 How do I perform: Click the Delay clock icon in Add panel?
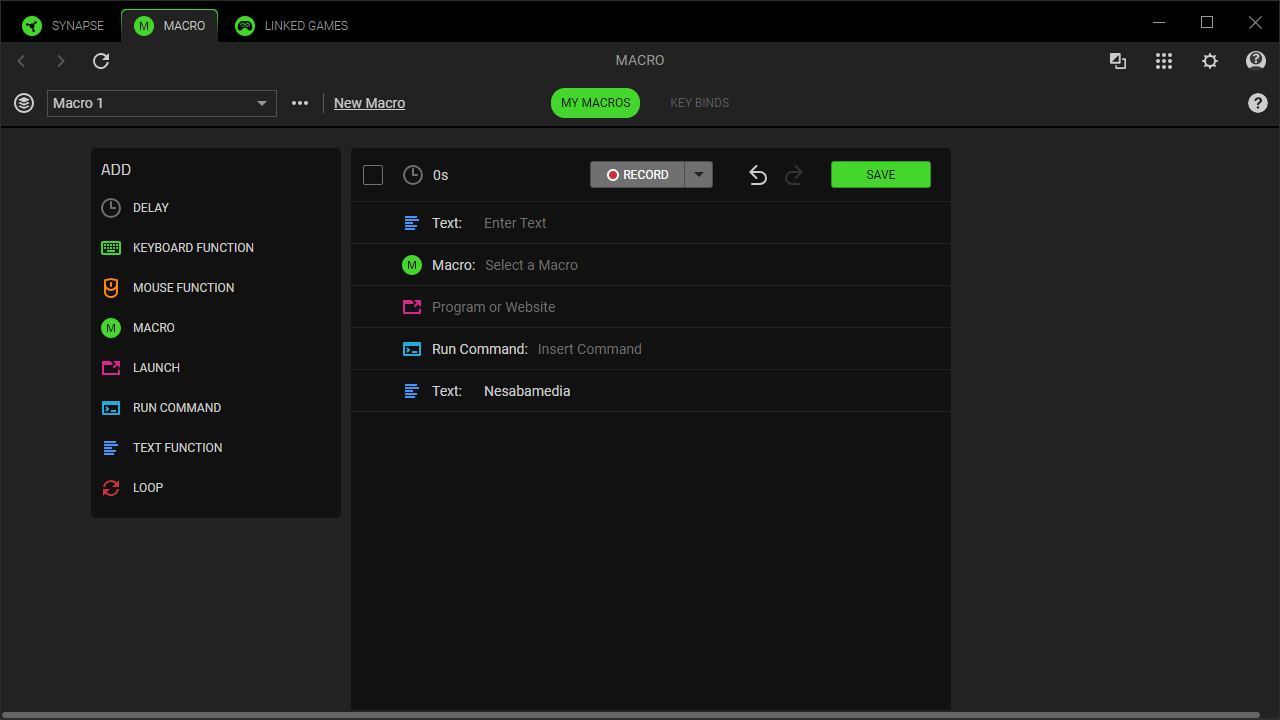pos(111,208)
